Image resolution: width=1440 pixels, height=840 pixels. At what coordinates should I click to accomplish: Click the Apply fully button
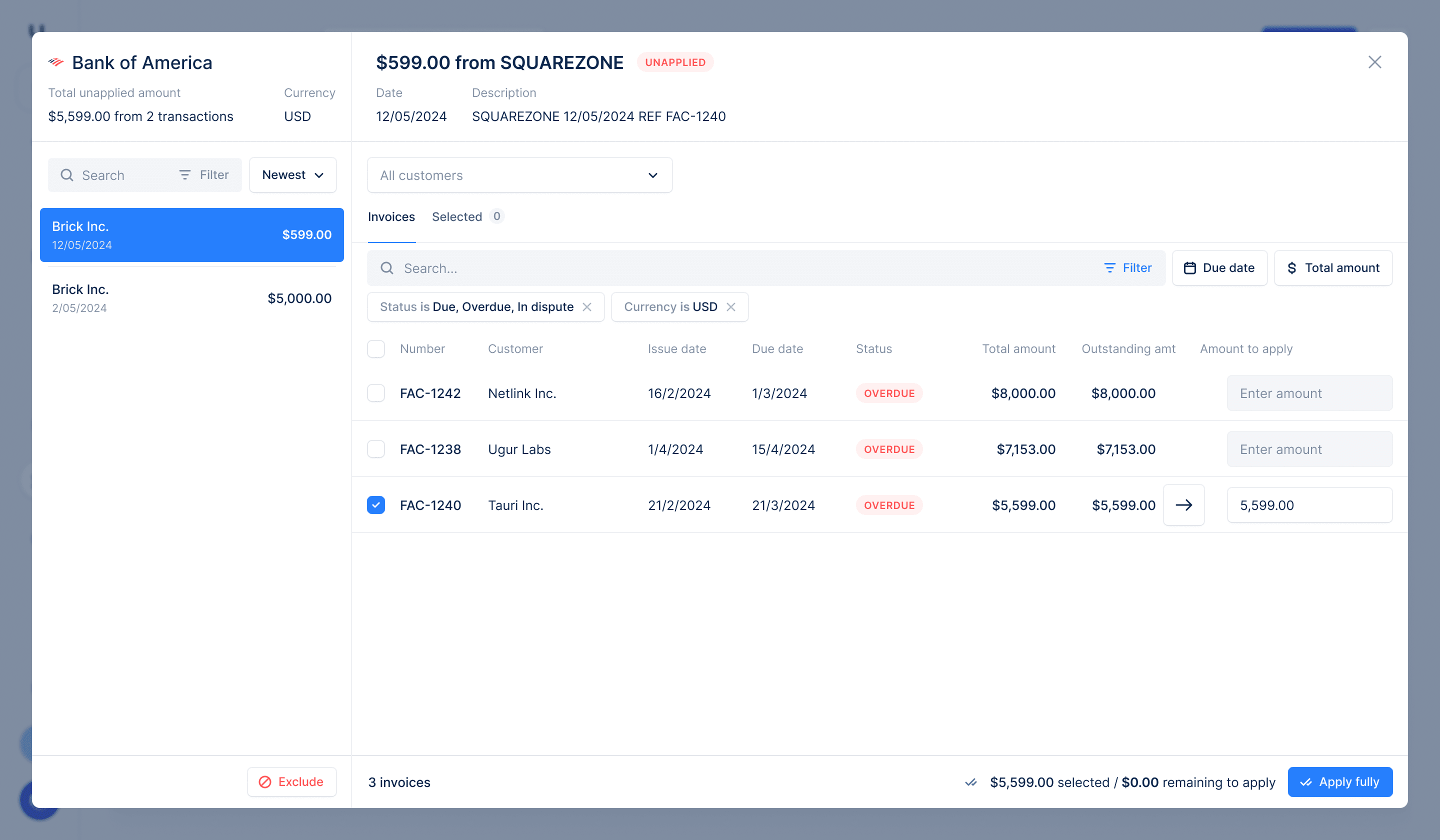tap(1340, 781)
